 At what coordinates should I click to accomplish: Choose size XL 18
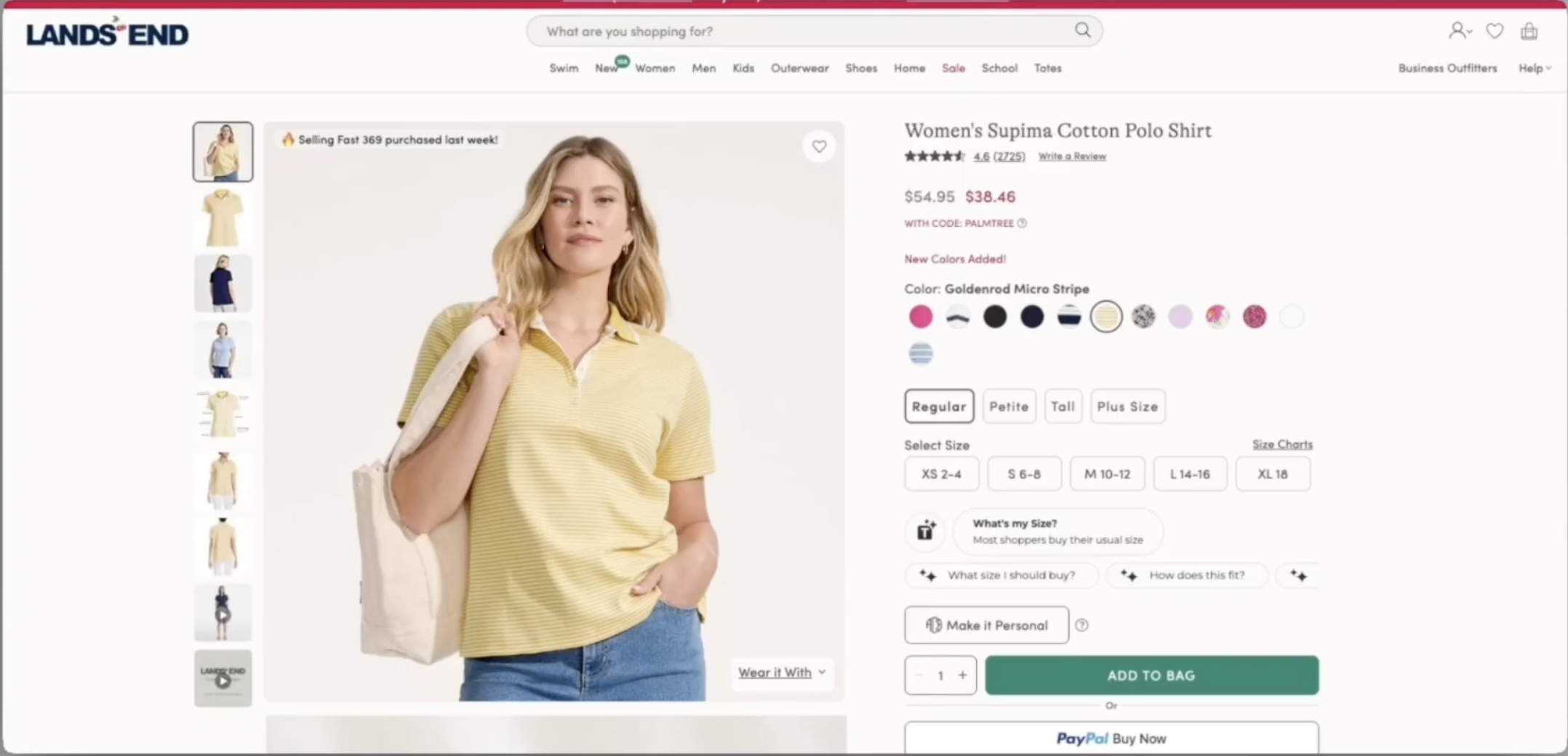click(x=1273, y=474)
